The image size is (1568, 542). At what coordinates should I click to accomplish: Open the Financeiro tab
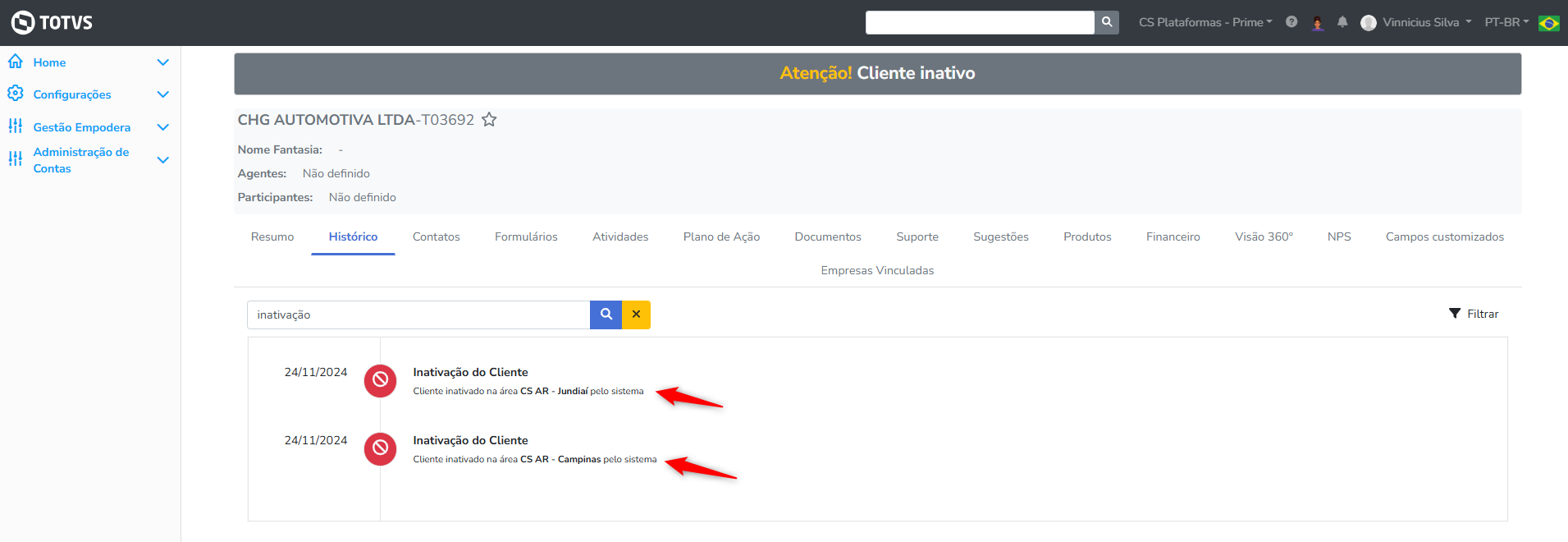(1173, 237)
